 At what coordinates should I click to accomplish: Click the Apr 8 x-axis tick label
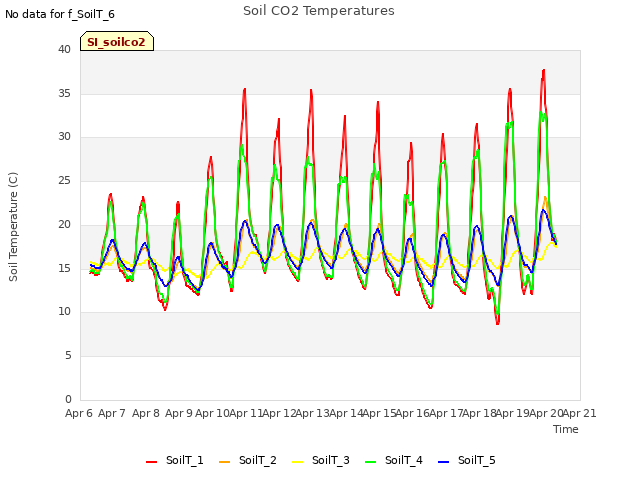pos(146,413)
